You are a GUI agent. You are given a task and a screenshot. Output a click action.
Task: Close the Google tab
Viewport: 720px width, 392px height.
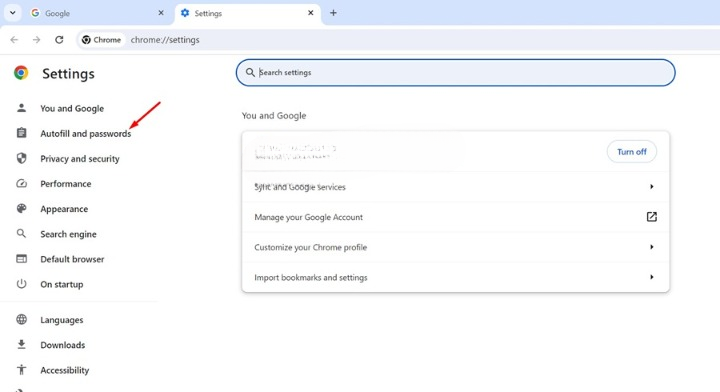click(161, 13)
